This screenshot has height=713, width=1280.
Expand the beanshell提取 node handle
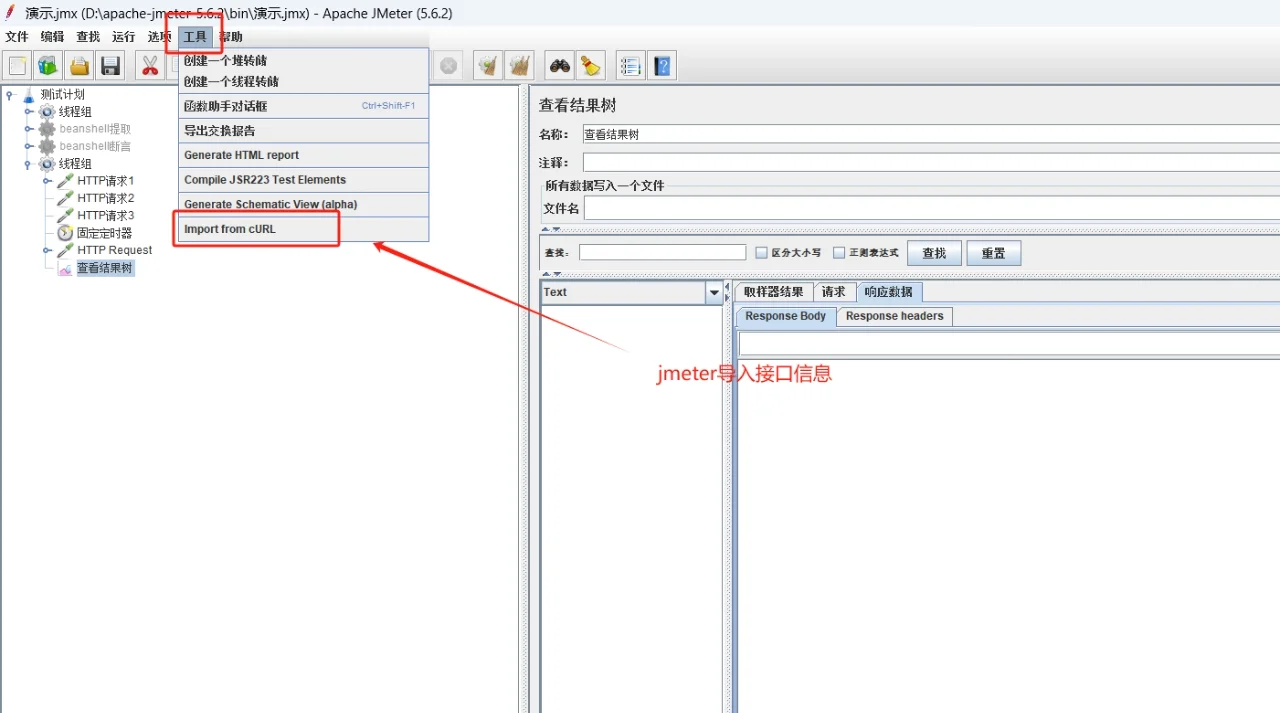pos(29,129)
